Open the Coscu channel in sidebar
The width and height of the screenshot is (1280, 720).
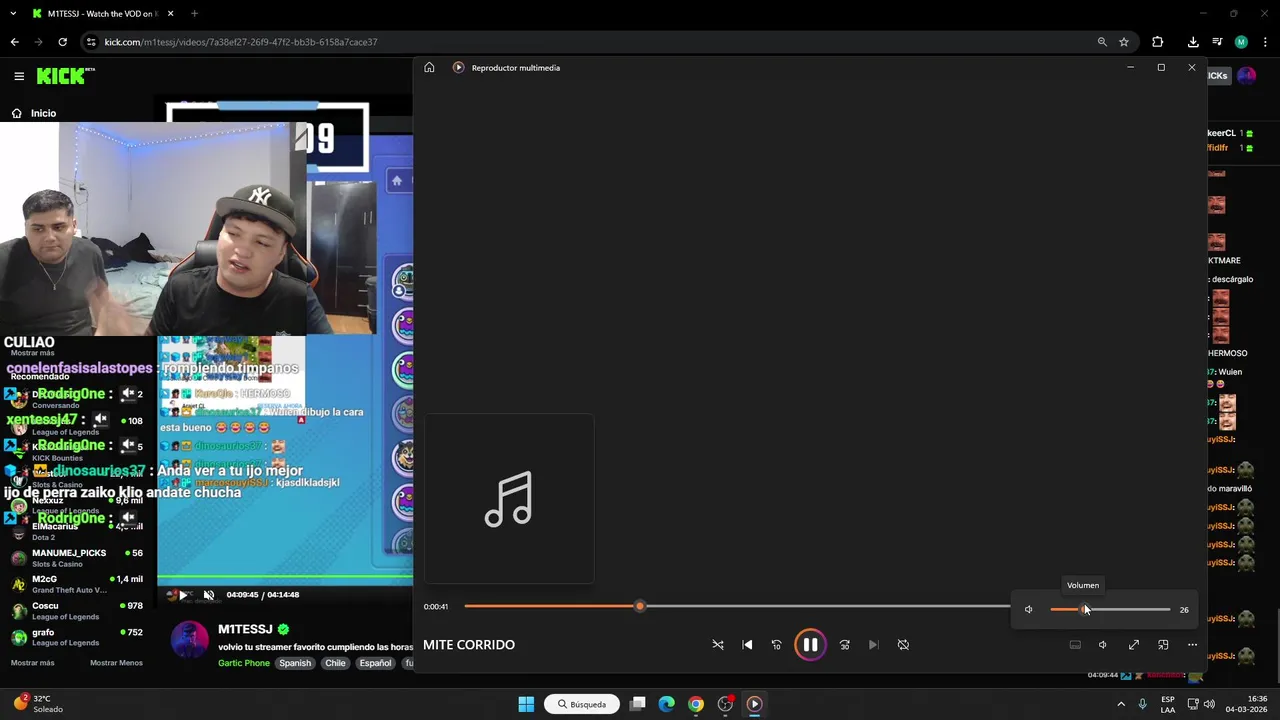(78, 610)
